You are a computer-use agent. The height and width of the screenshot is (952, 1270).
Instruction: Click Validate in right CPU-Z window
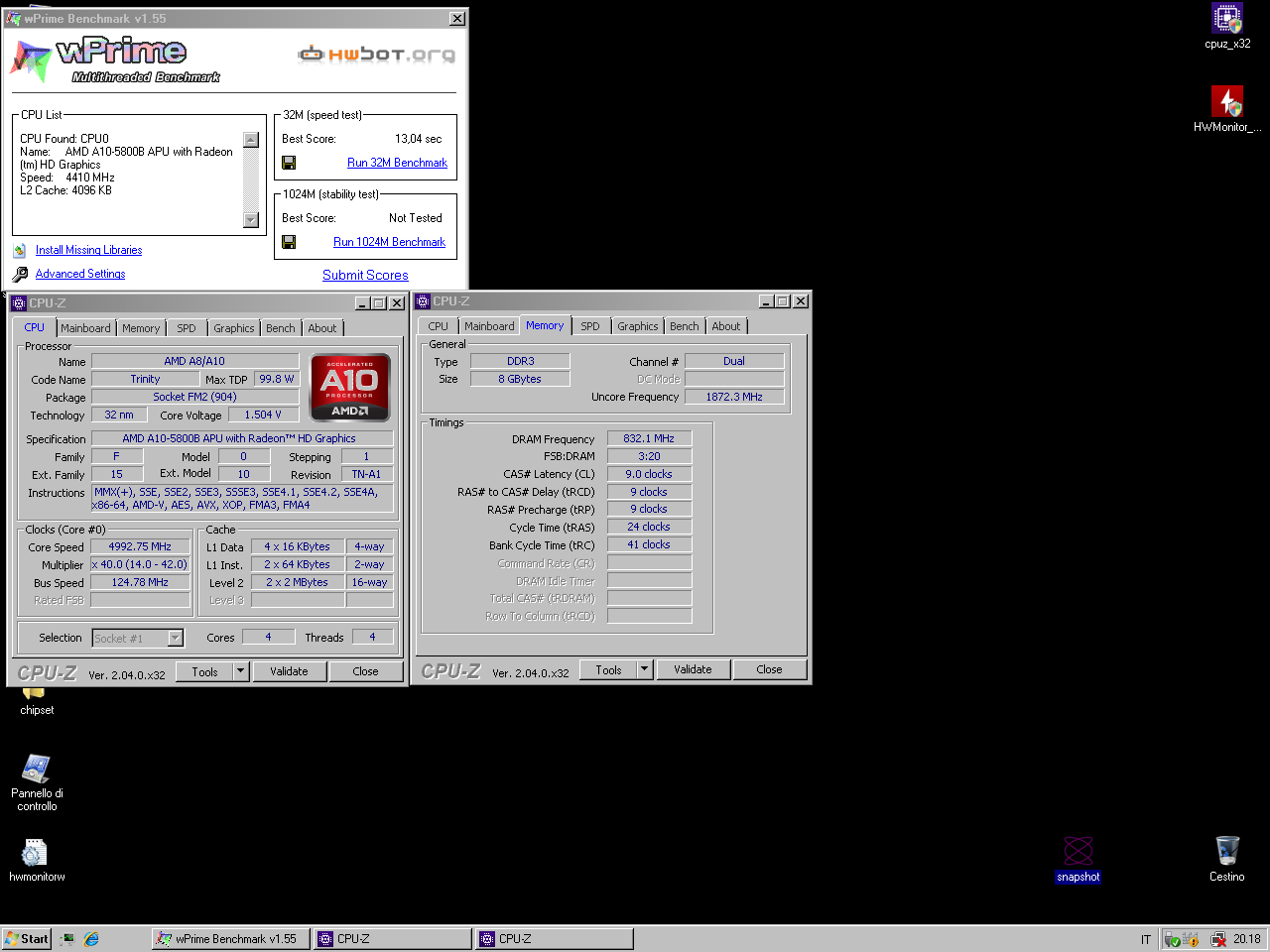[x=693, y=669]
